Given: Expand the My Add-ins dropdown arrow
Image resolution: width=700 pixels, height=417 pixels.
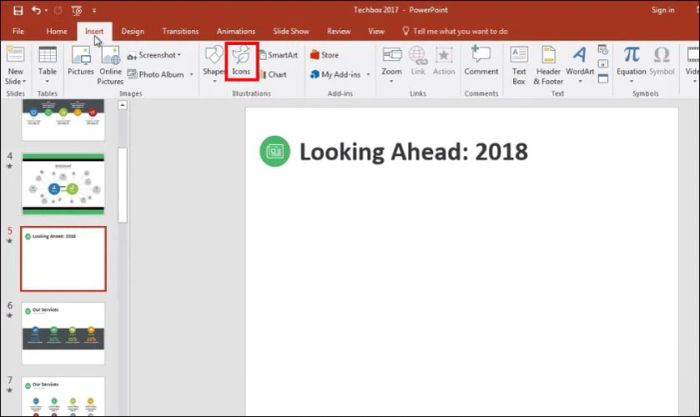Looking at the screenshot, I should point(368,75).
